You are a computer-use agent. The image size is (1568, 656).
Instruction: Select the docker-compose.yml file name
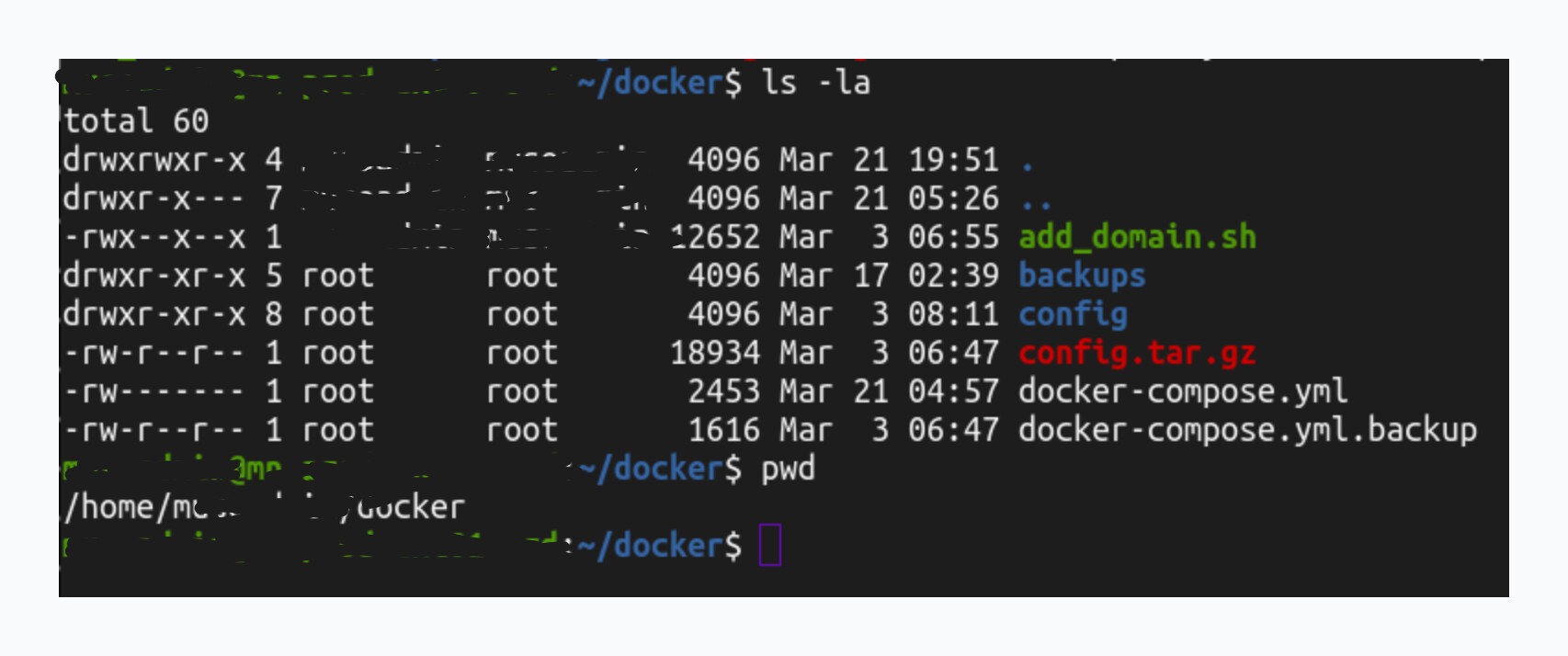pos(1183,391)
